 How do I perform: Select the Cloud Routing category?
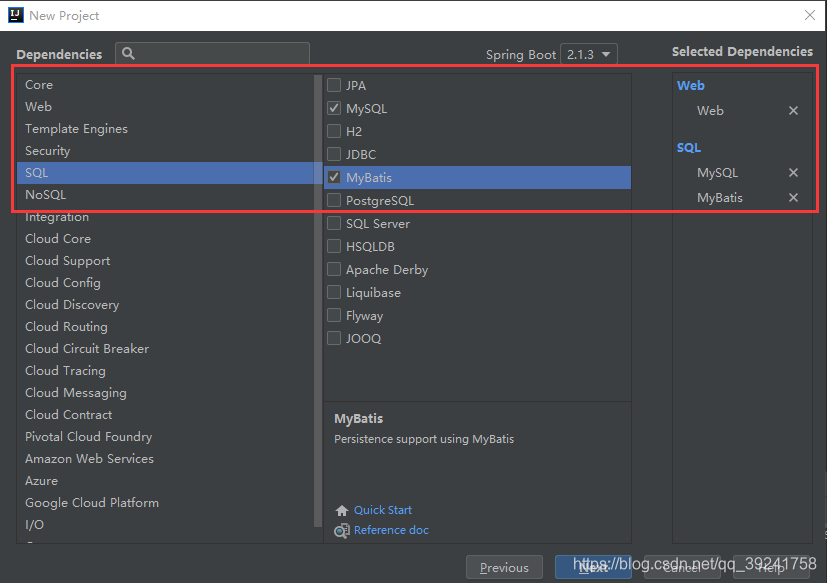pyautogui.click(x=166, y=327)
